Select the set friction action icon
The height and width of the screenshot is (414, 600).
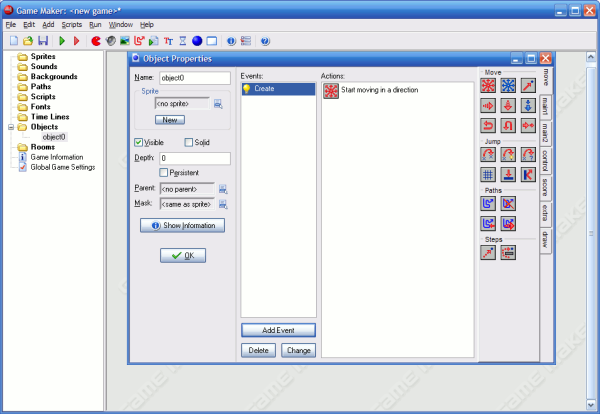click(x=528, y=126)
